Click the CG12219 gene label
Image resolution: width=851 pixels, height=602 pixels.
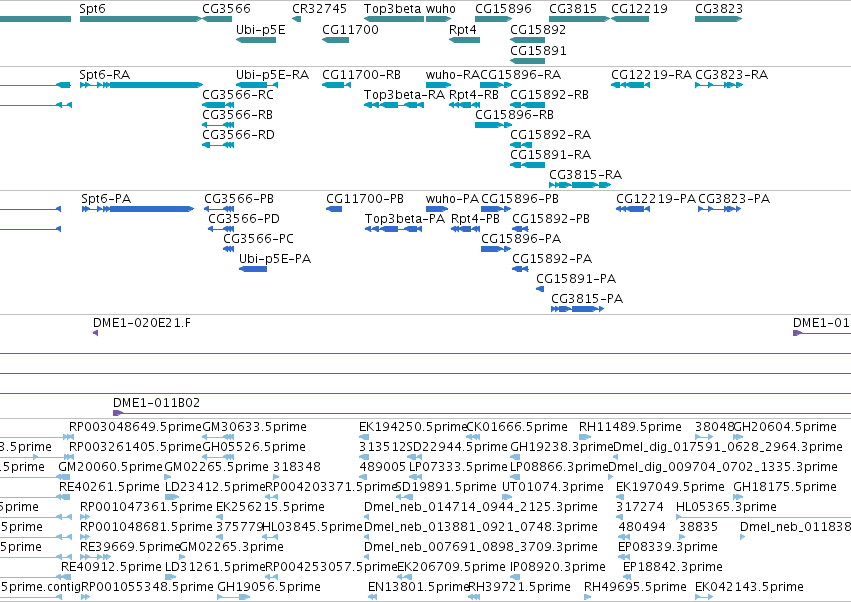click(x=639, y=9)
